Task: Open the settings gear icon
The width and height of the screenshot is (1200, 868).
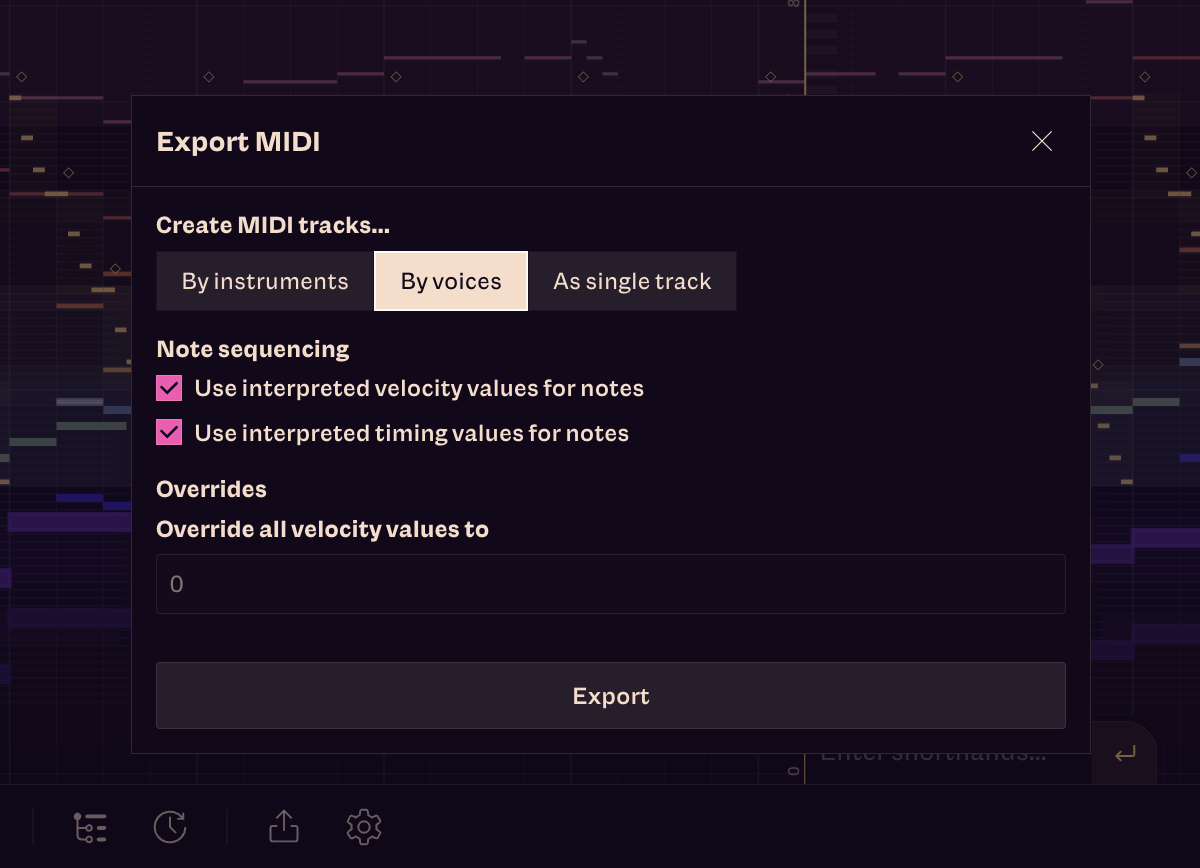Action: pyautogui.click(x=363, y=827)
